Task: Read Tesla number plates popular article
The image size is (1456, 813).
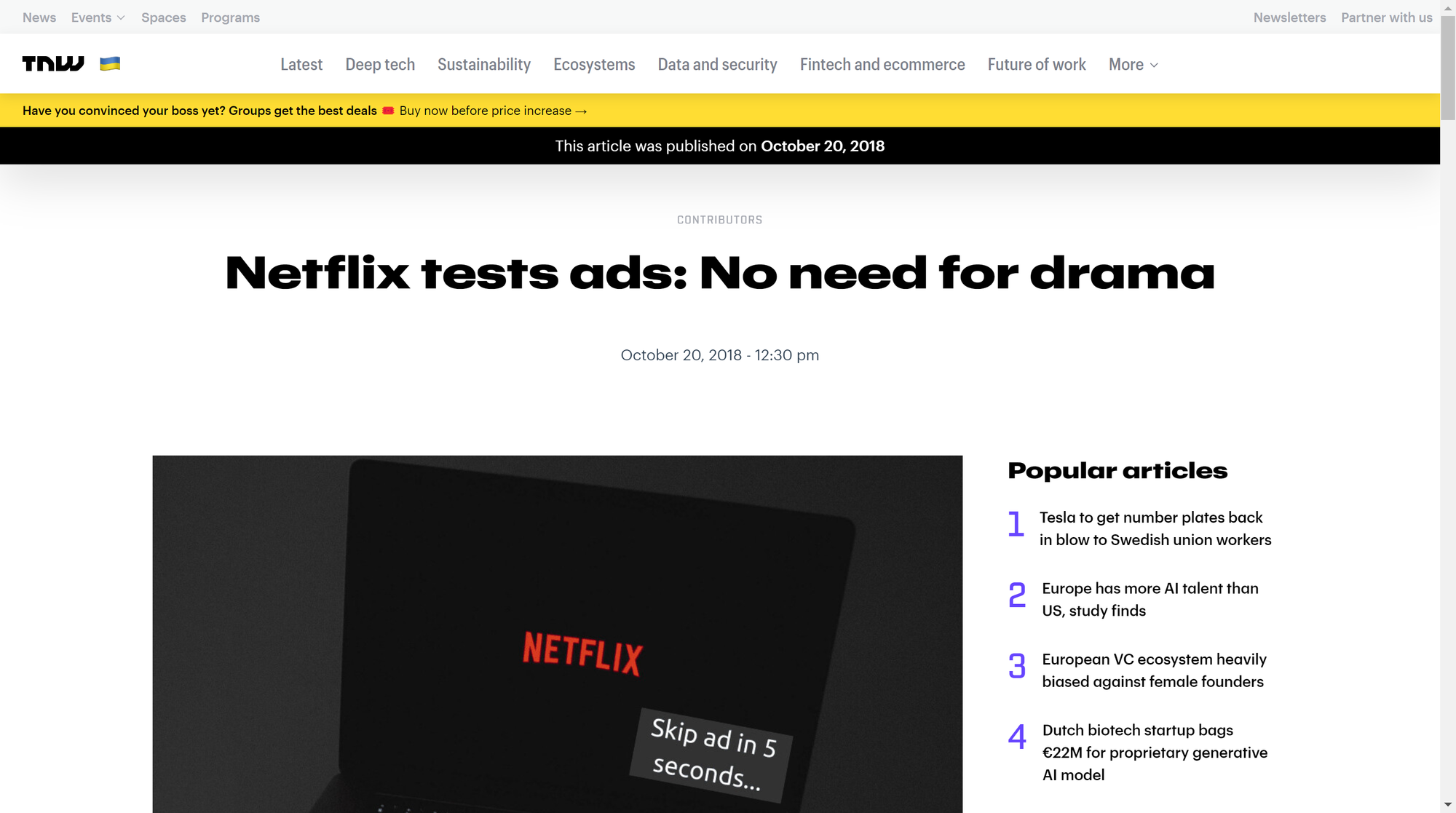Action: tap(1155, 528)
